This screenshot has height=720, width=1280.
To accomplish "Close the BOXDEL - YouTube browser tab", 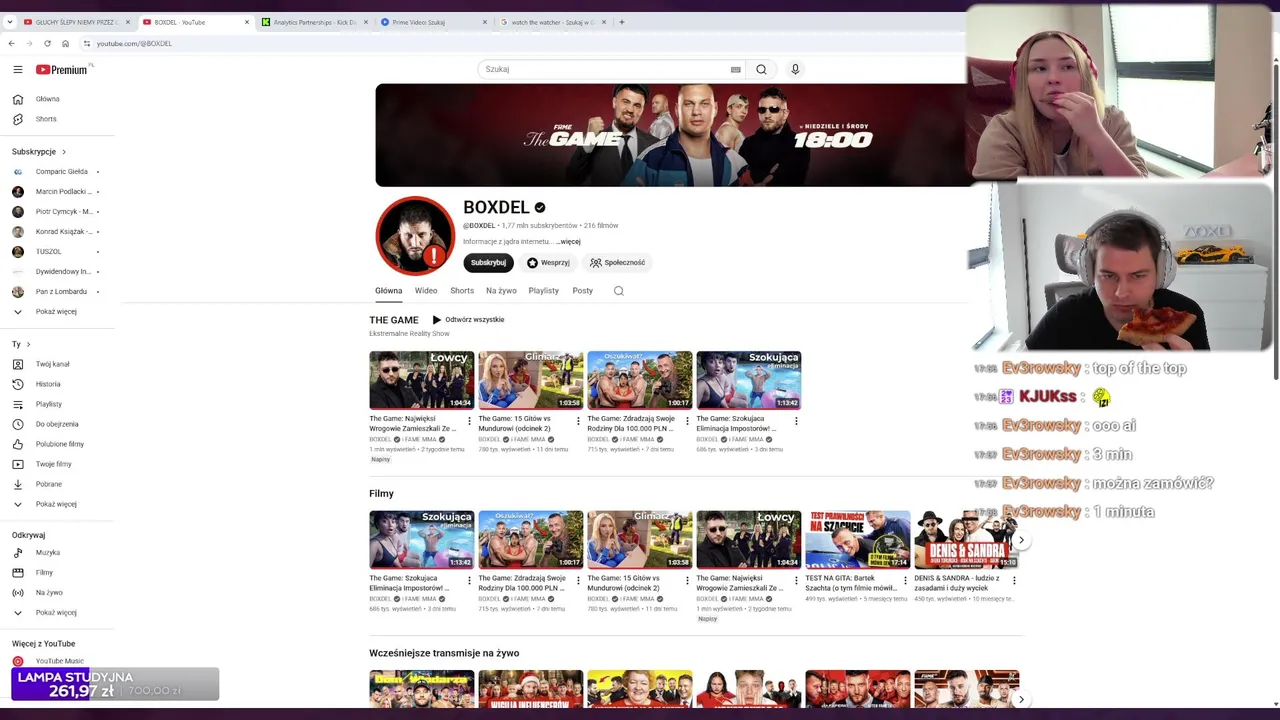I will [247, 22].
